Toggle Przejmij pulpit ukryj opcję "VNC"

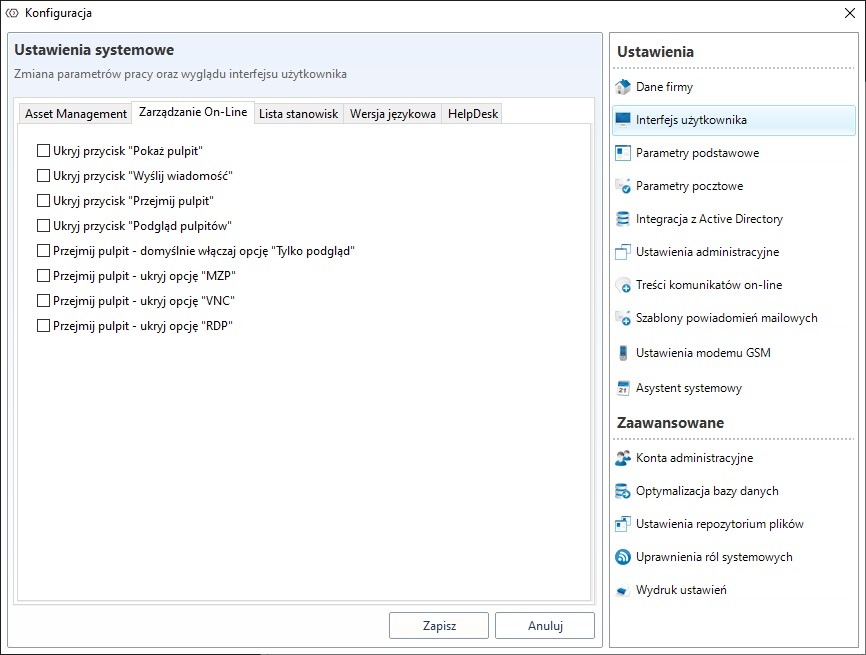pos(43,301)
